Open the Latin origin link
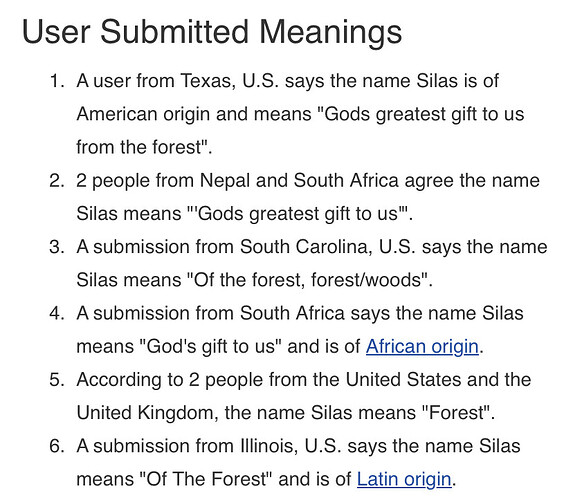 [404, 479]
